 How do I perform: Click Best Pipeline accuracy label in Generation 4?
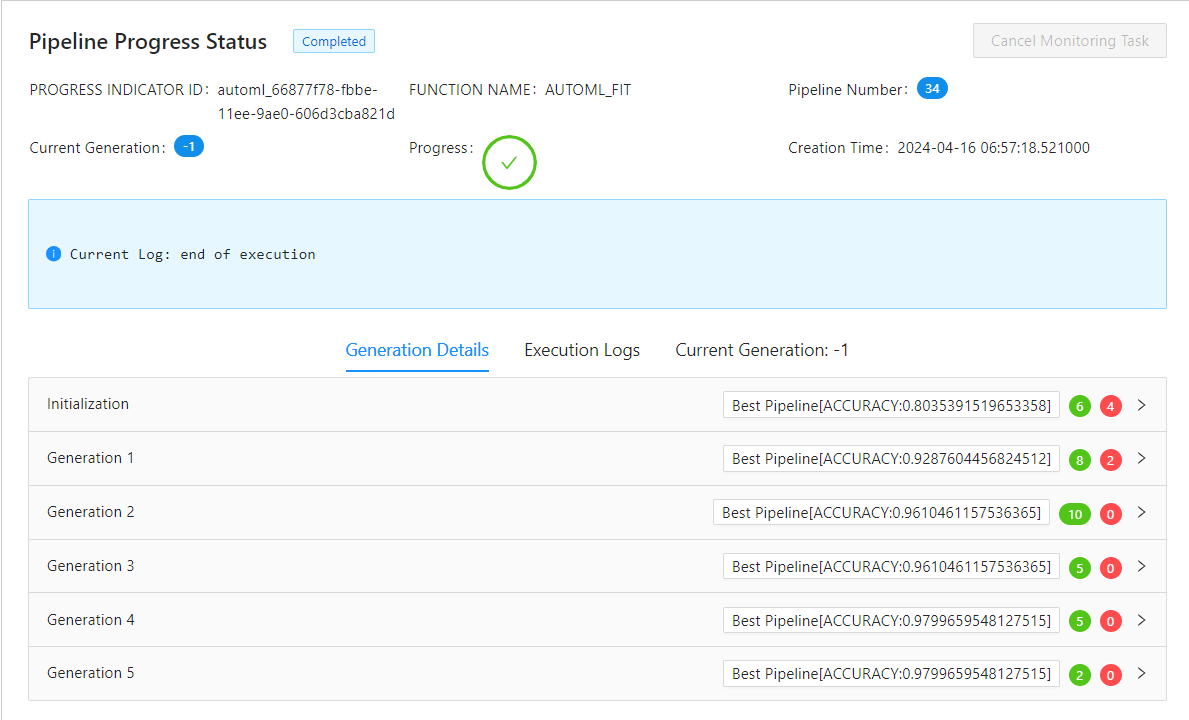pos(891,621)
